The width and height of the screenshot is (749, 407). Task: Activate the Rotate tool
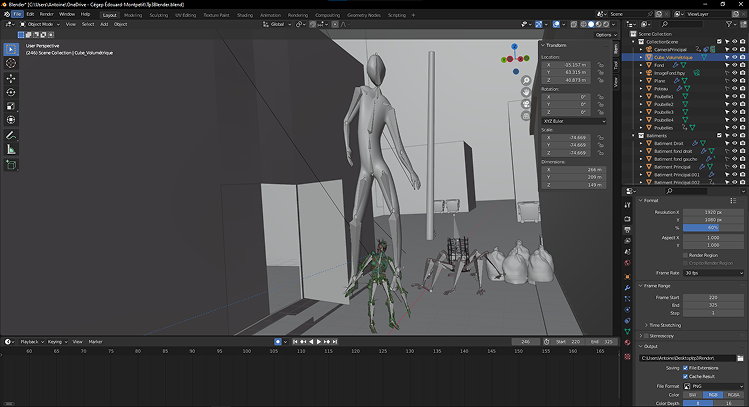(11, 92)
